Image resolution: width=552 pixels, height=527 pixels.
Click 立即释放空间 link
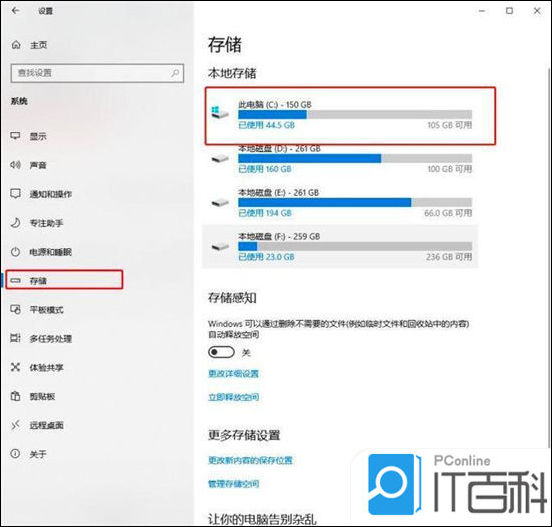coord(233,397)
